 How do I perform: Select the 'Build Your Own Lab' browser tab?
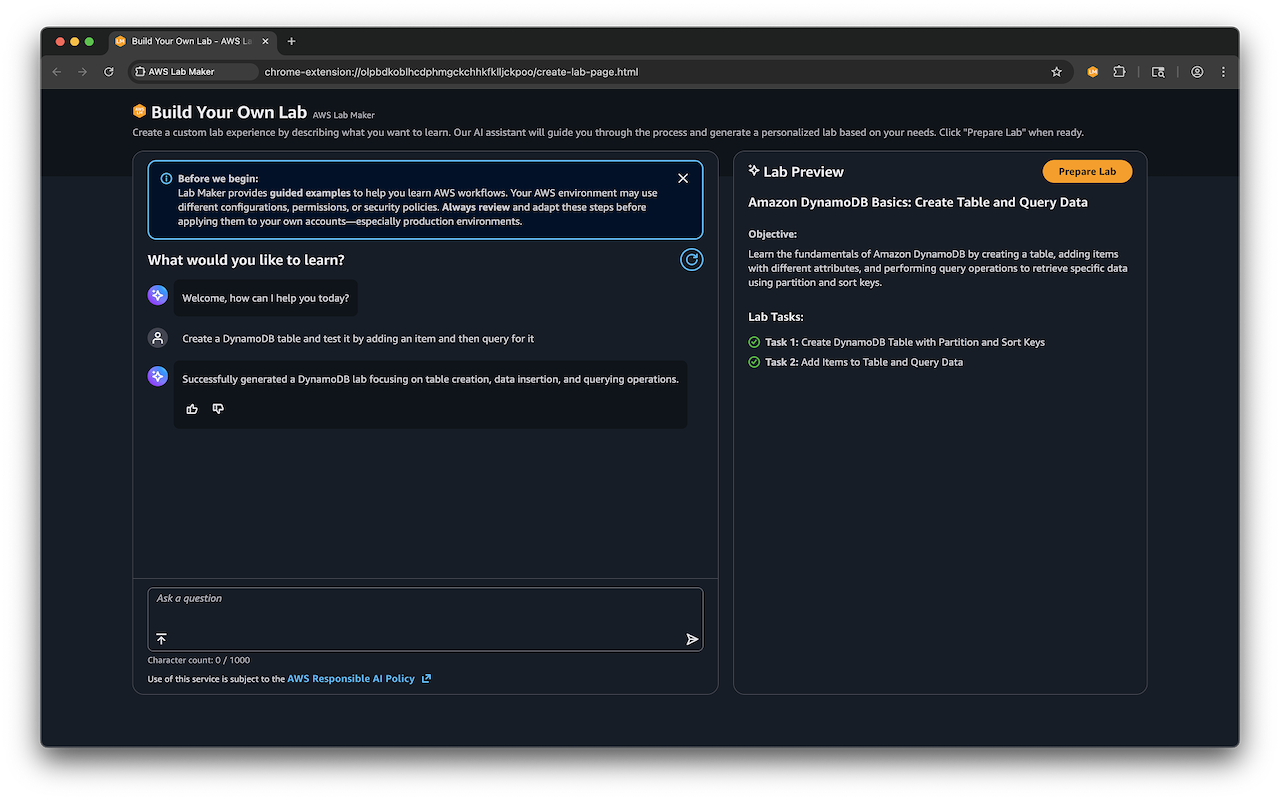(192, 41)
